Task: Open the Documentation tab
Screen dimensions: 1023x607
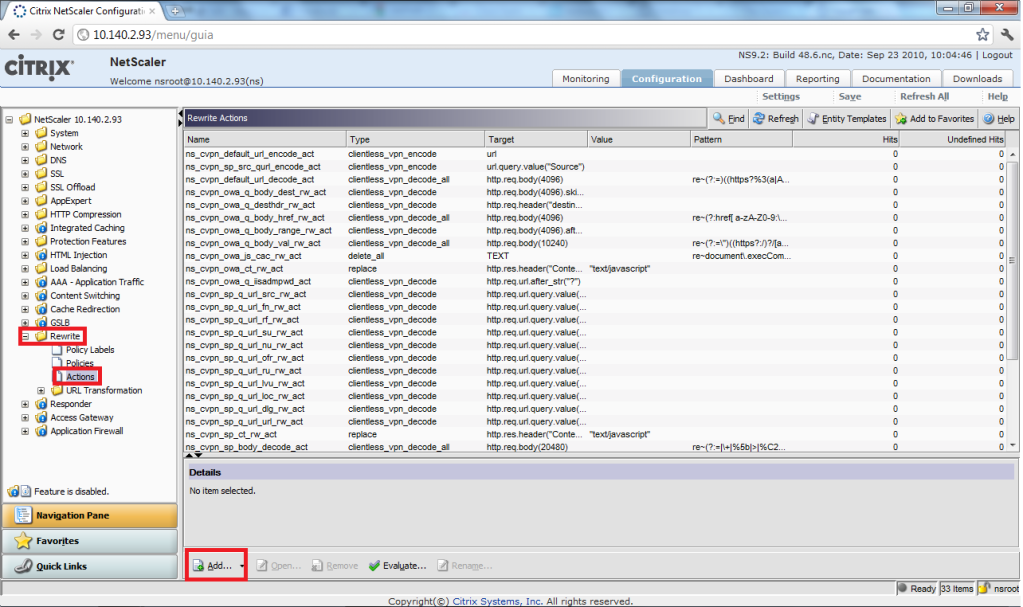Action: [896, 78]
